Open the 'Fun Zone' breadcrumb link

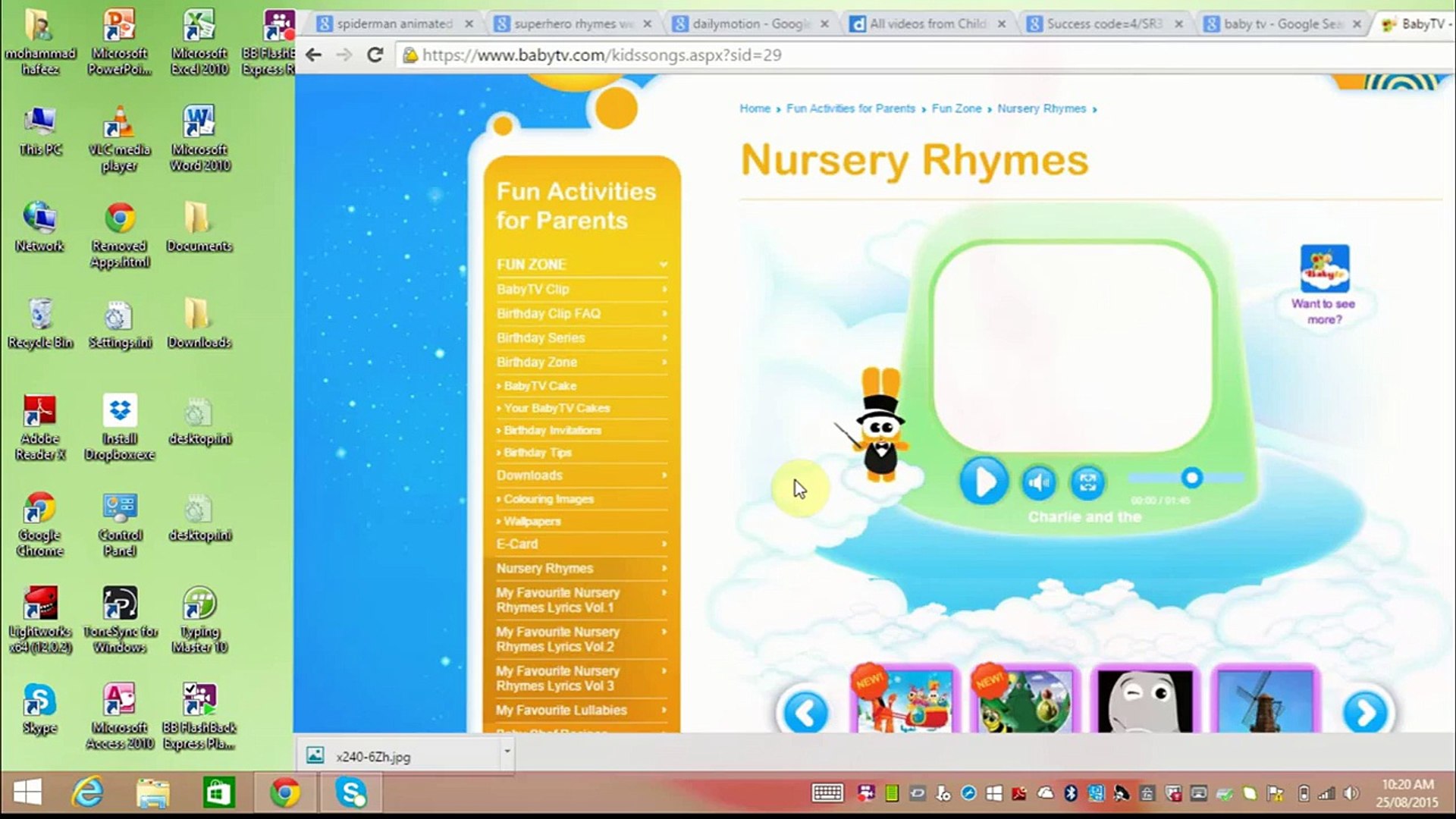pyautogui.click(x=956, y=108)
